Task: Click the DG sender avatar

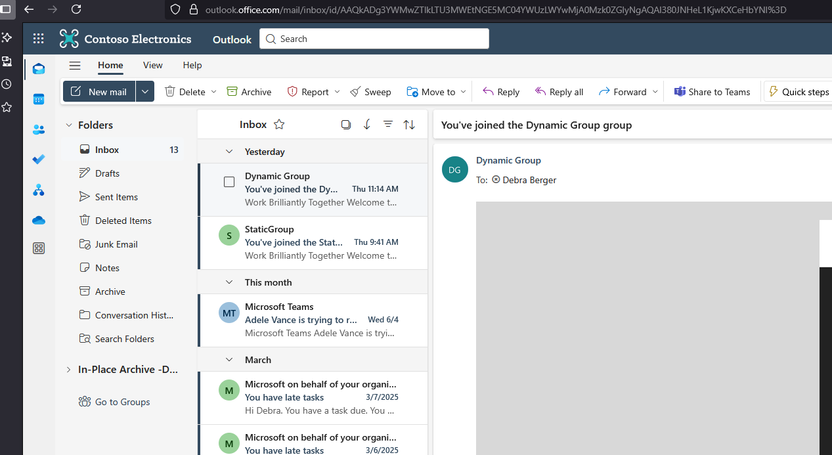Action: tap(455, 170)
